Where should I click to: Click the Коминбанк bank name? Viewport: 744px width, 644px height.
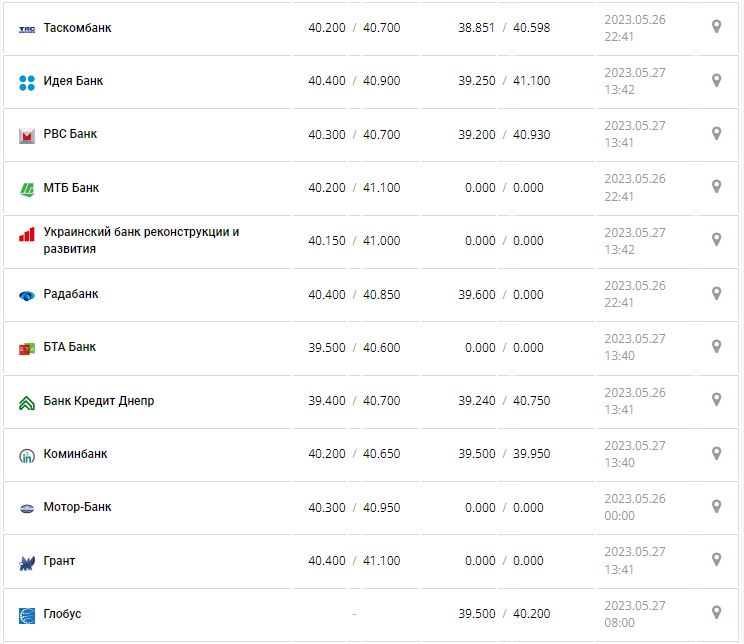coord(76,454)
